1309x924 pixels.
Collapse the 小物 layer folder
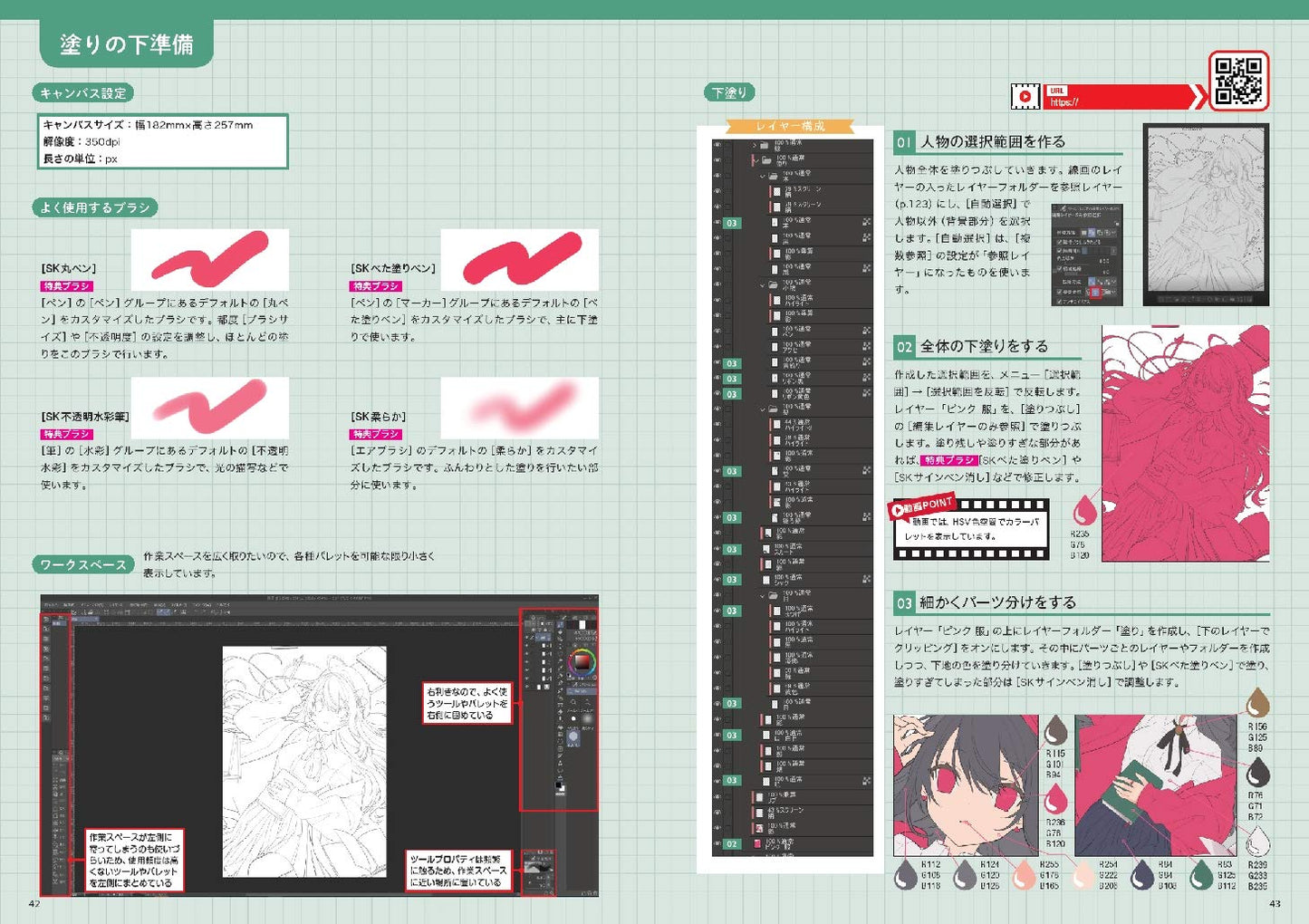(x=762, y=284)
